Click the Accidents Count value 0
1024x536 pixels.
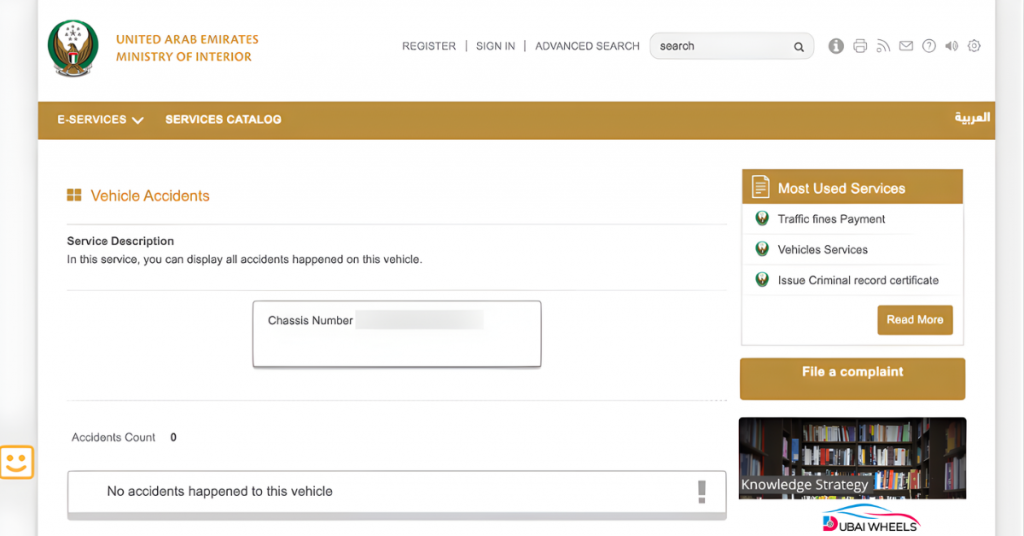tap(173, 437)
